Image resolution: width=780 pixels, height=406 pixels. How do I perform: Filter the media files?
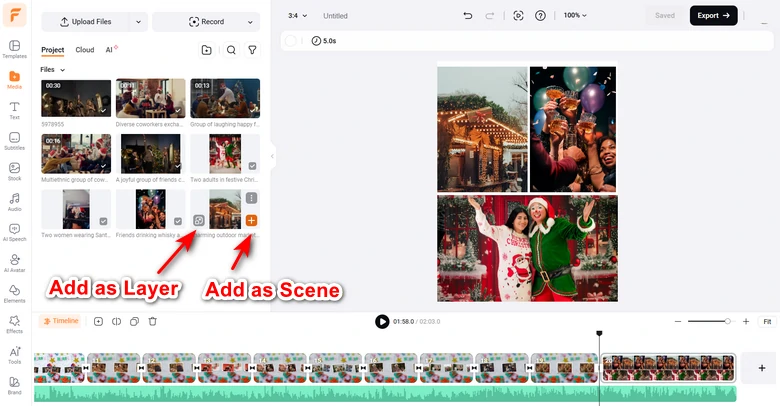[x=252, y=50]
